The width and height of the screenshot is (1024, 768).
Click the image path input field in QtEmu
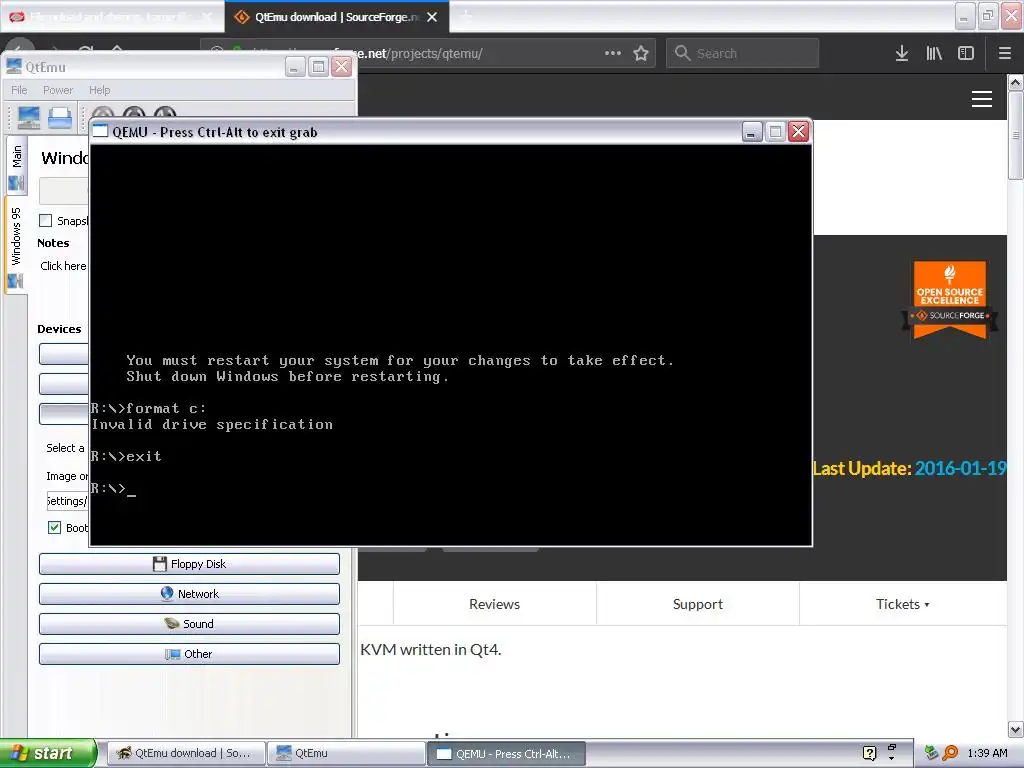pyautogui.click(x=67, y=501)
